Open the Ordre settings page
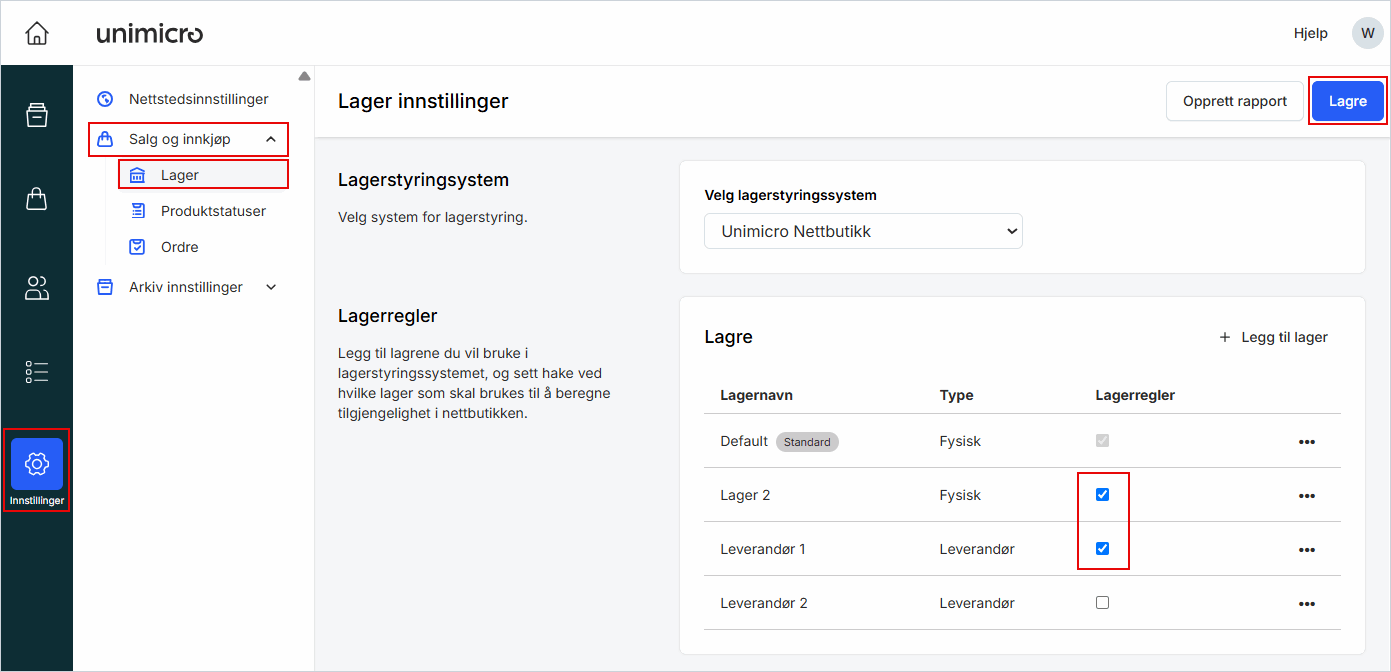 pos(179,247)
